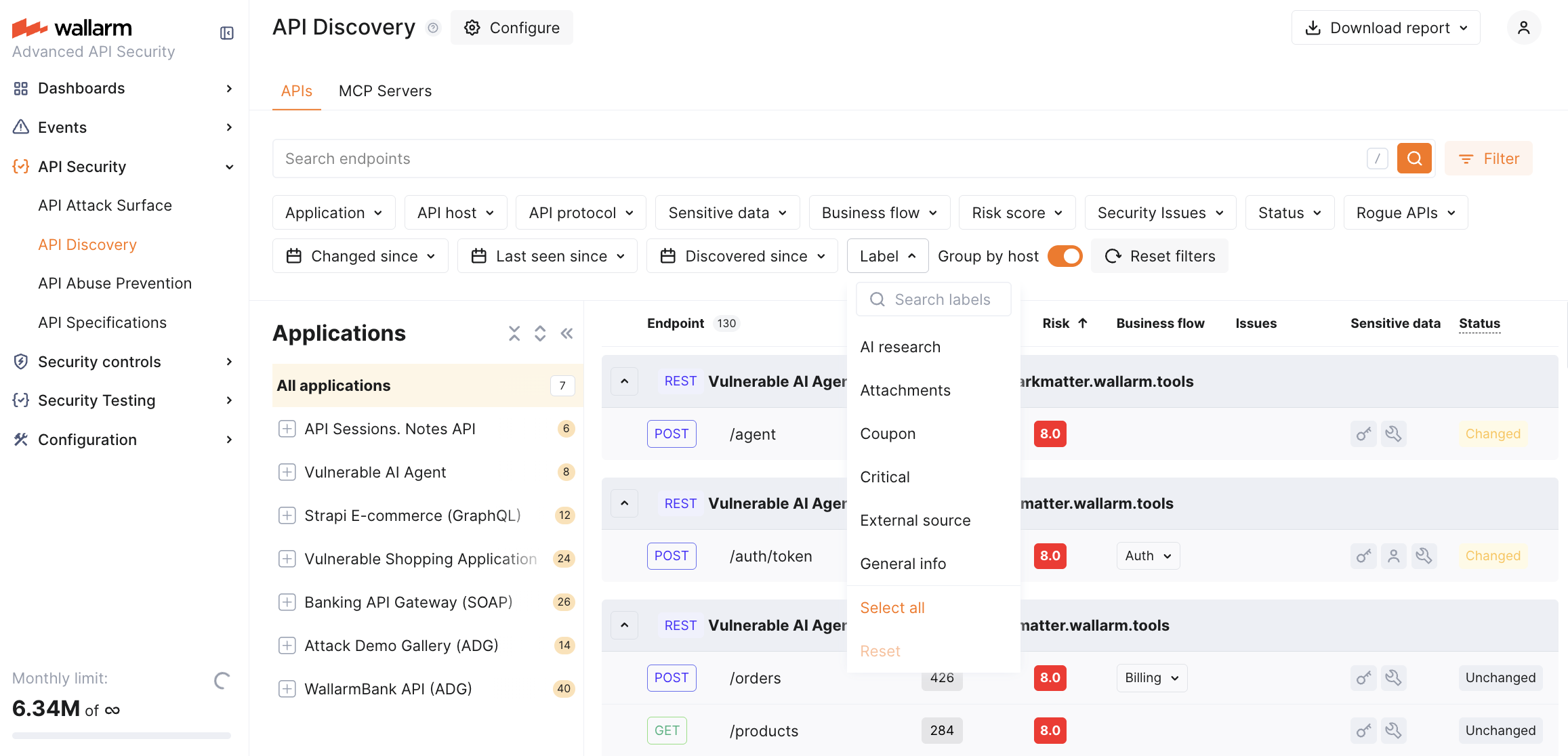
Task: Expand the Vulnerable AI Agent application
Action: coord(287,472)
